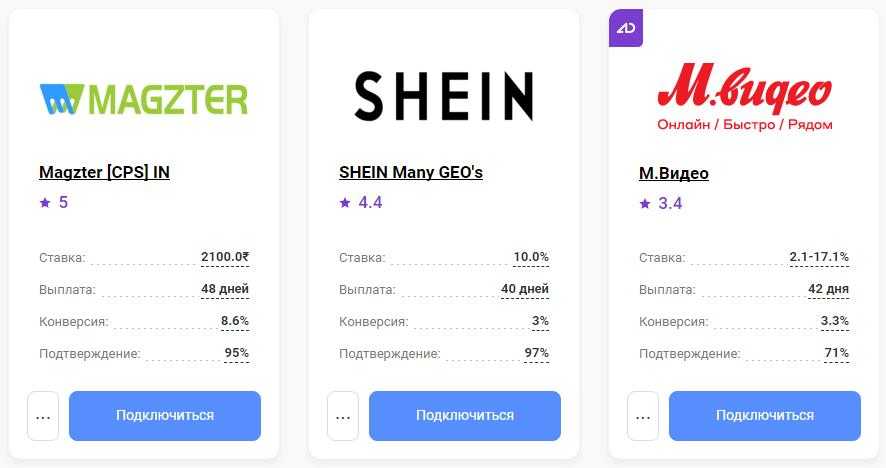
Task: Click SHEIN's 40 дней payout value
Action: [x=525, y=289]
